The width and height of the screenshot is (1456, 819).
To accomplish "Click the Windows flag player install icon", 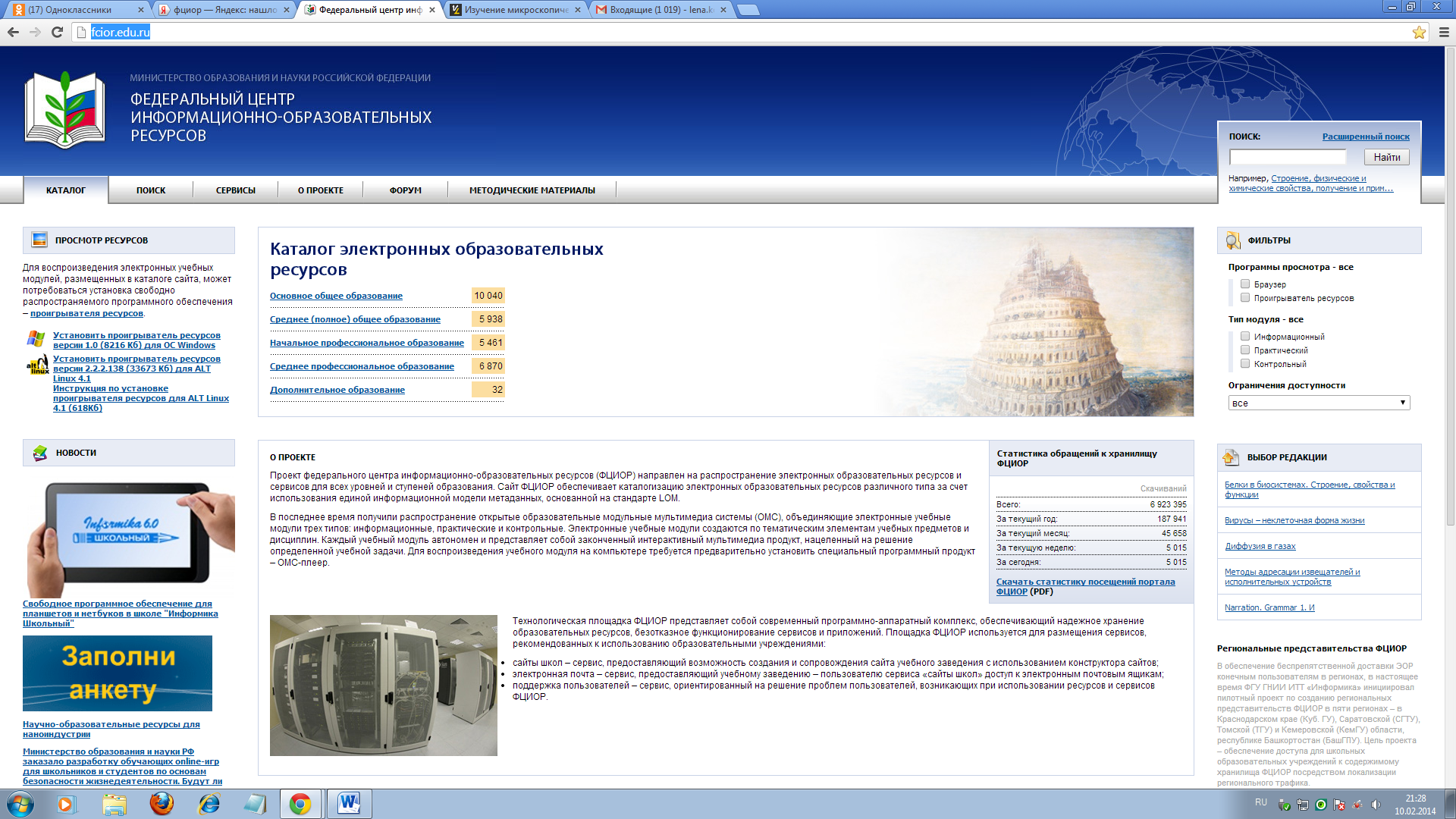I will pyautogui.click(x=36, y=338).
